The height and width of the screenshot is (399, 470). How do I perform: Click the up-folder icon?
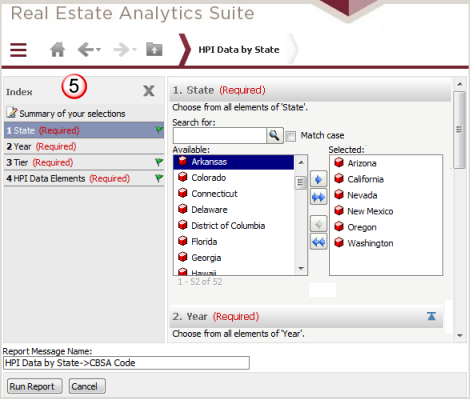154,49
